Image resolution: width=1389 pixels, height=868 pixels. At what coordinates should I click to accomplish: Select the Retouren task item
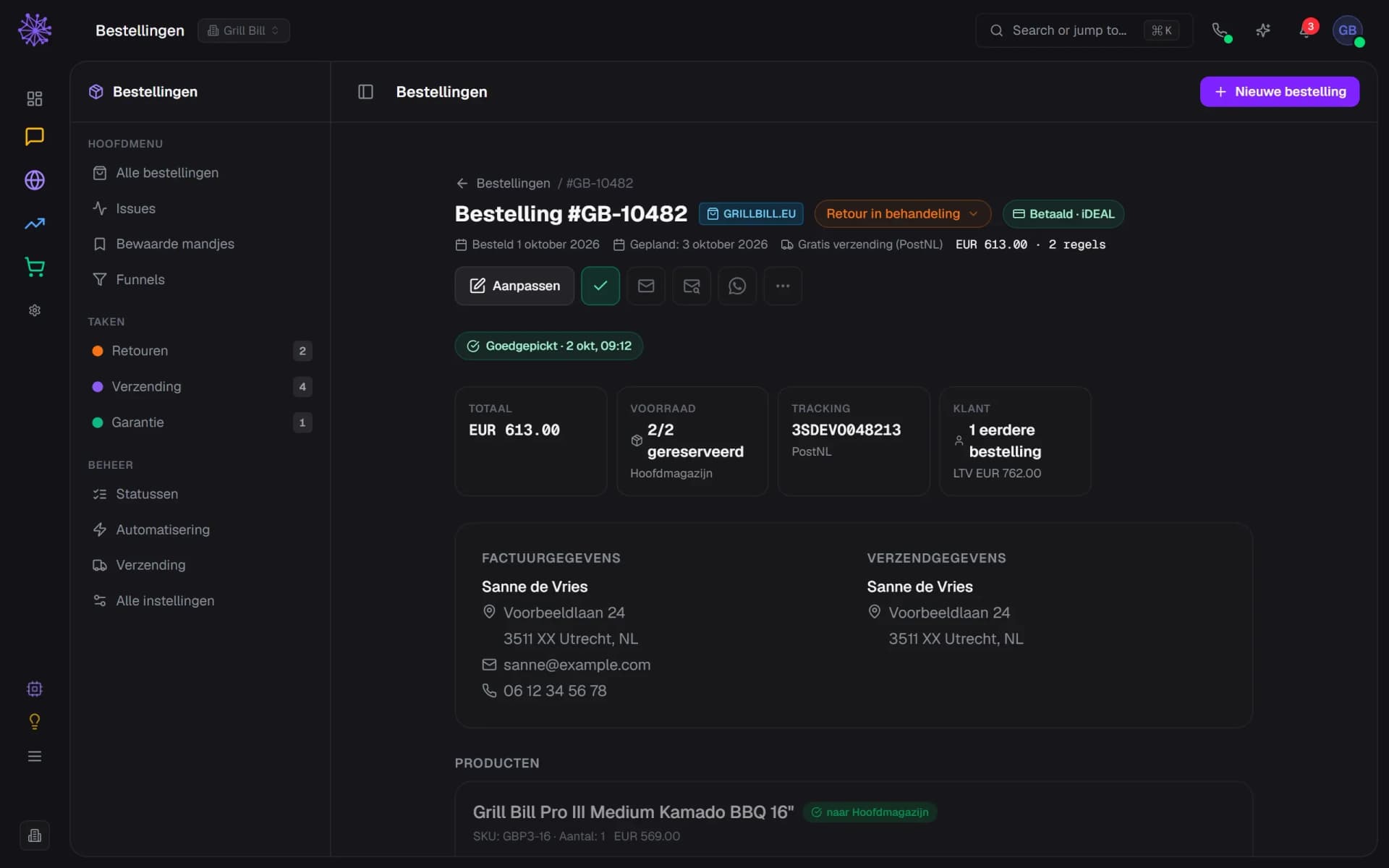(x=200, y=351)
